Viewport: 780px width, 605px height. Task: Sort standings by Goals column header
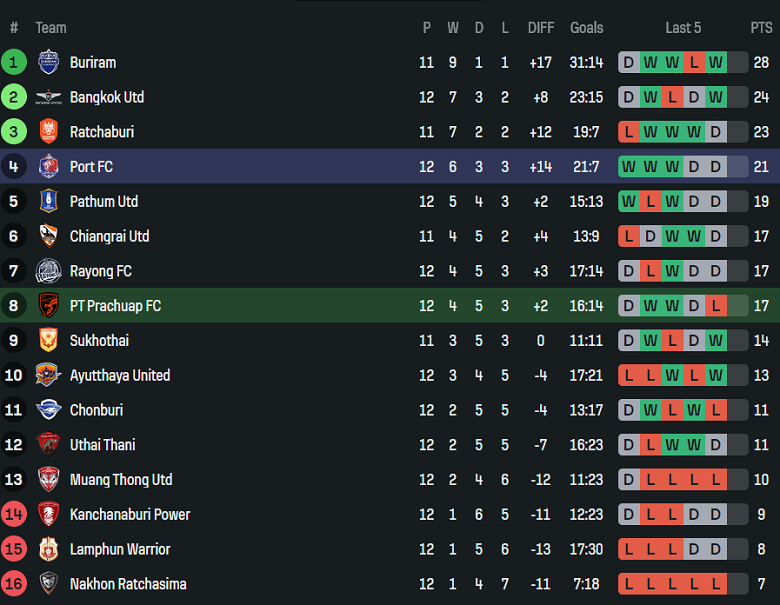point(587,28)
